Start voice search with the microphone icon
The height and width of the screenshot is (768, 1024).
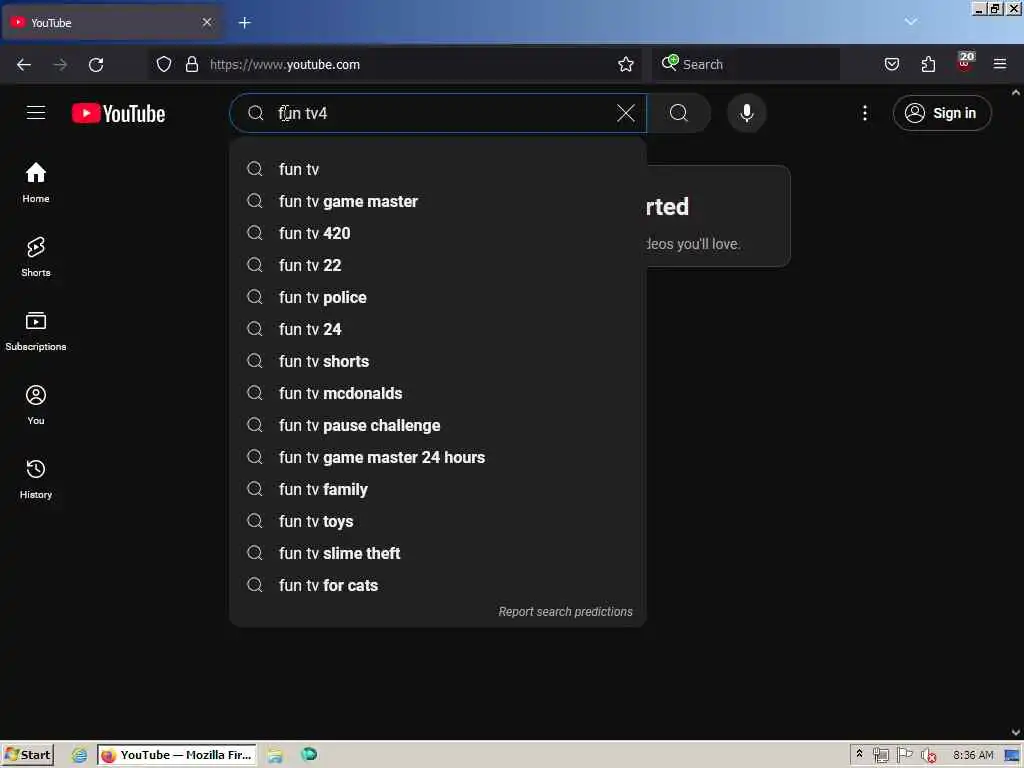pos(746,113)
